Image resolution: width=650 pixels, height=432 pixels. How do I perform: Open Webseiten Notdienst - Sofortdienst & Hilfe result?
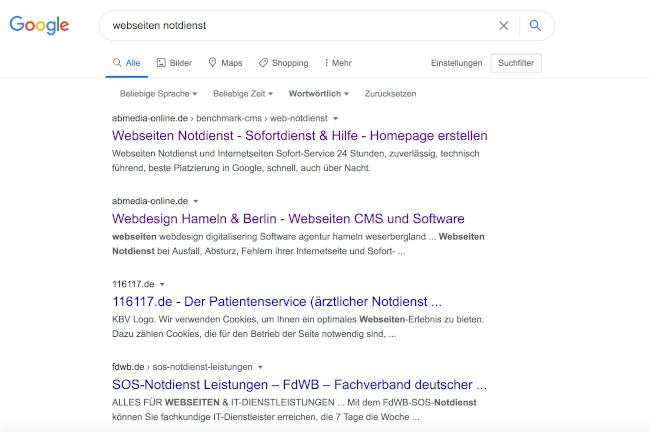(300, 136)
